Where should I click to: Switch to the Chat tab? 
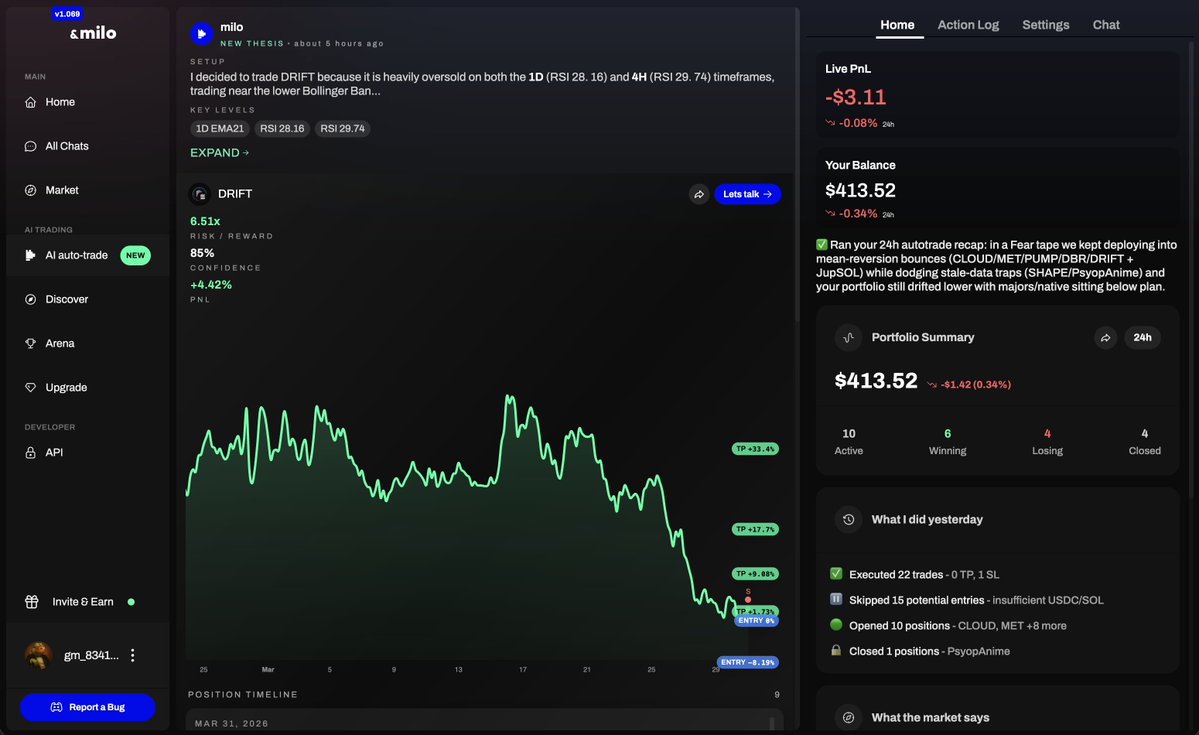(1106, 25)
